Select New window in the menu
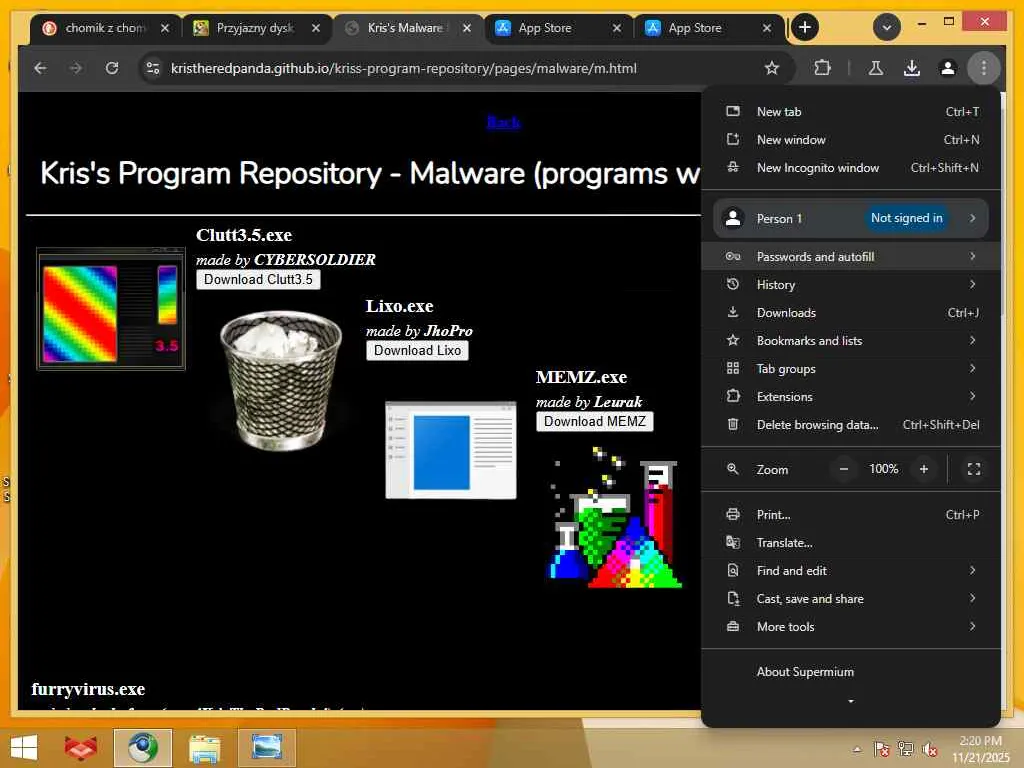 coord(851,140)
